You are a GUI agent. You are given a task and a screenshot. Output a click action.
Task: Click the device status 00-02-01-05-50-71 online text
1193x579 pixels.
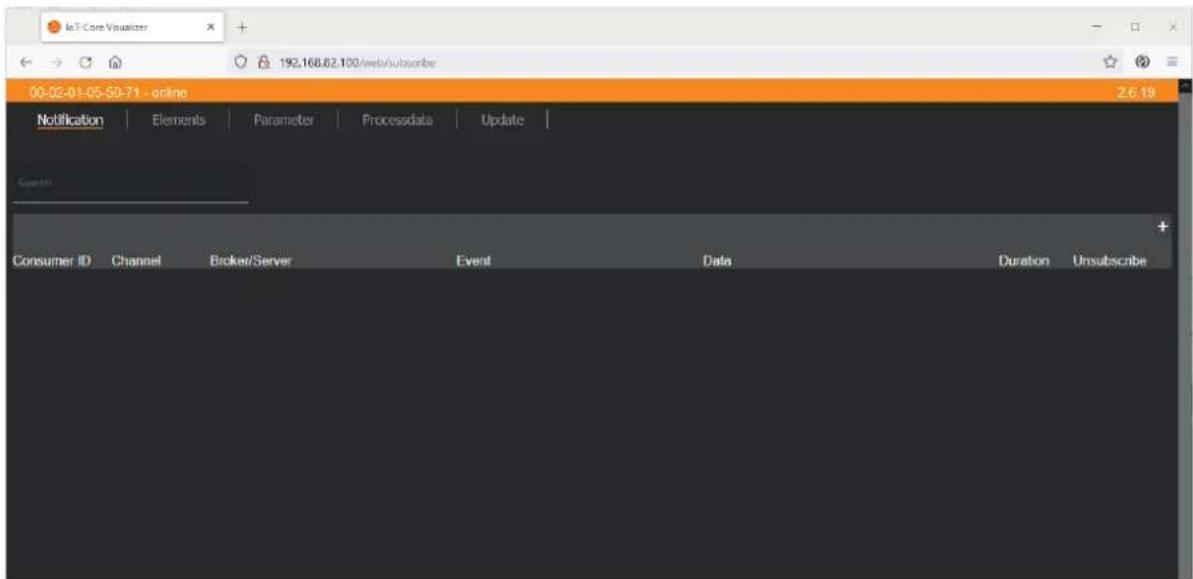coord(108,93)
